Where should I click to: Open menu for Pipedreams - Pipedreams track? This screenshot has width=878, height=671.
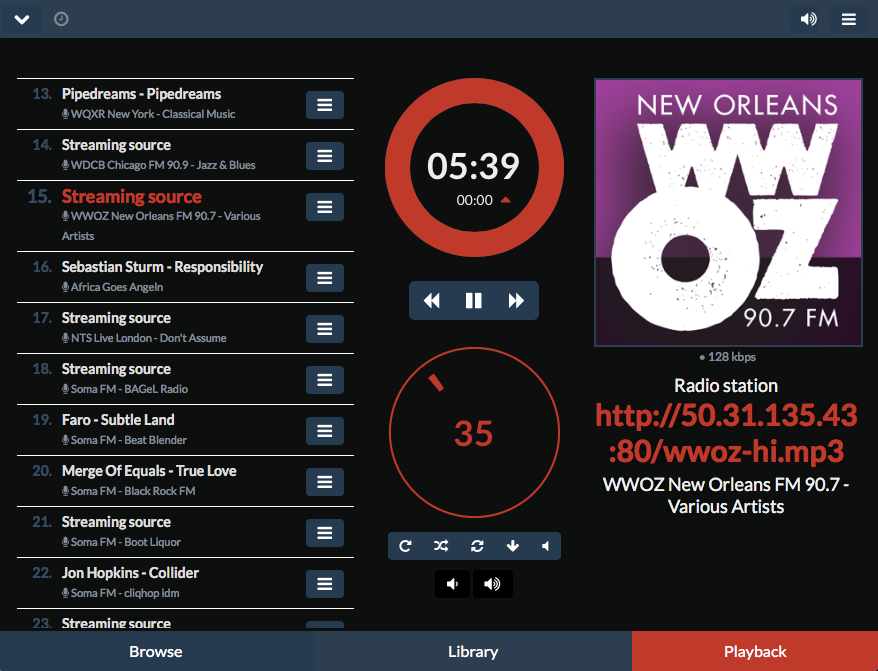tap(325, 105)
